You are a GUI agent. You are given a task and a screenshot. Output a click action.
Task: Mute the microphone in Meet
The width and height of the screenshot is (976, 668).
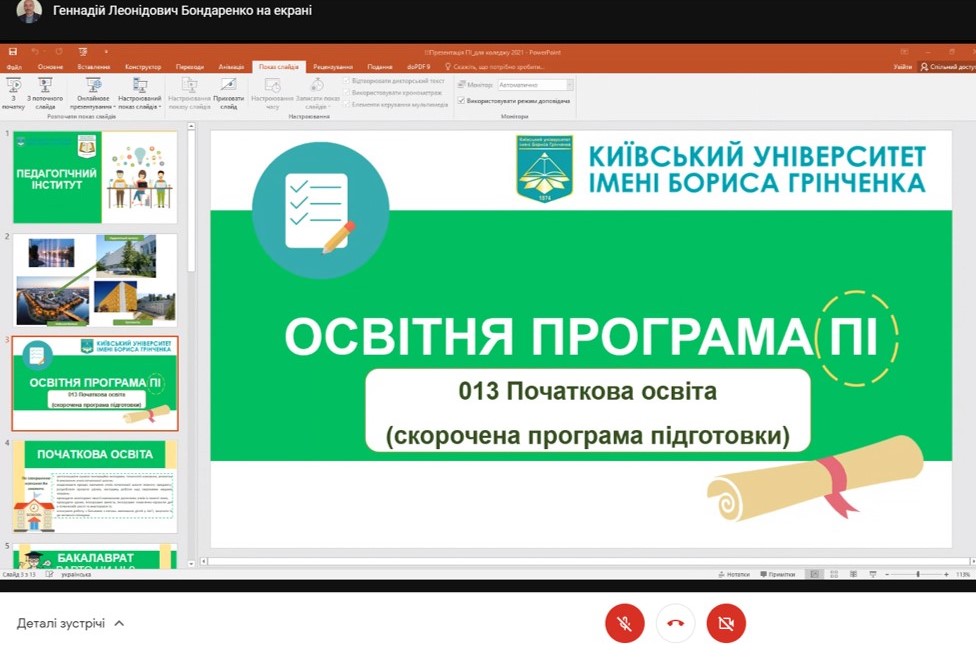coord(624,622)
